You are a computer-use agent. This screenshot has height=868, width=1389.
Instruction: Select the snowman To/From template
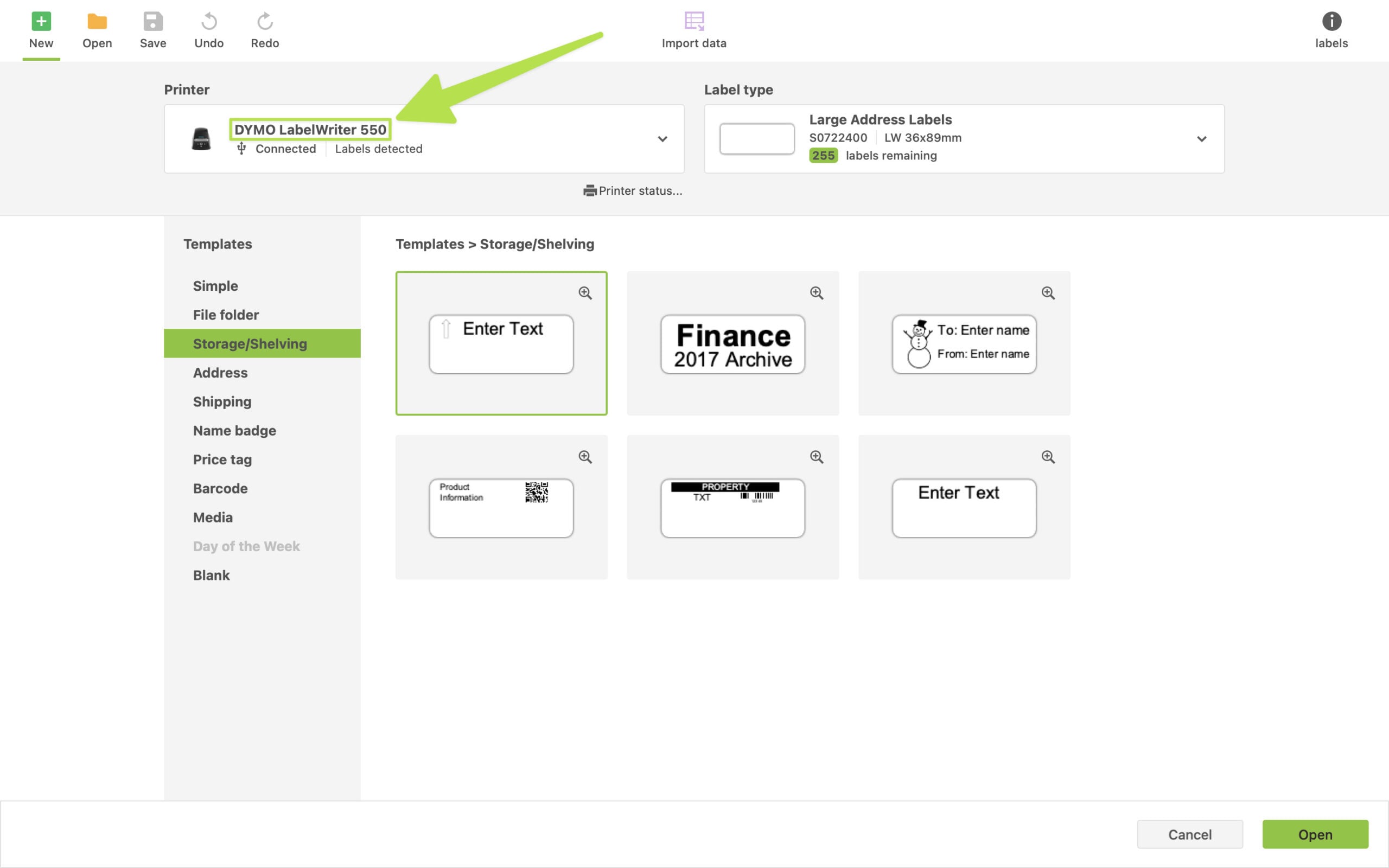click(963, 344)
